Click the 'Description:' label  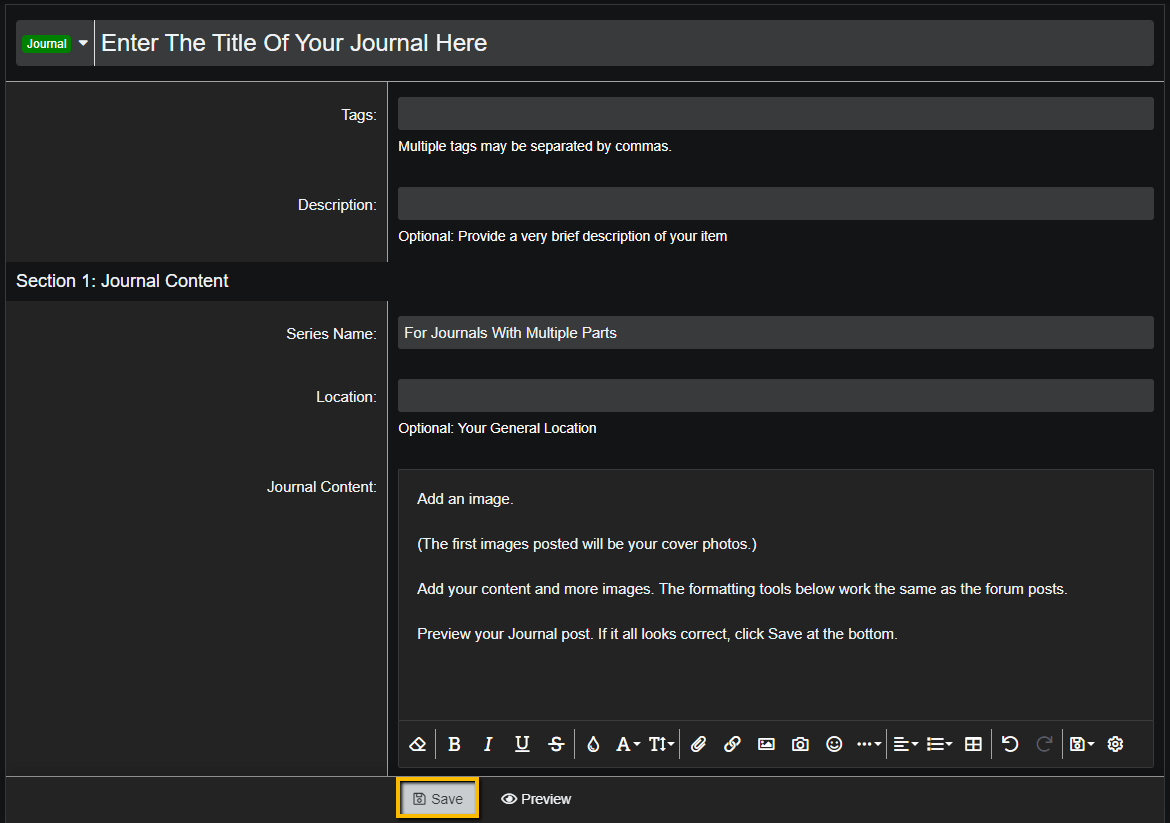coord(337,205)
